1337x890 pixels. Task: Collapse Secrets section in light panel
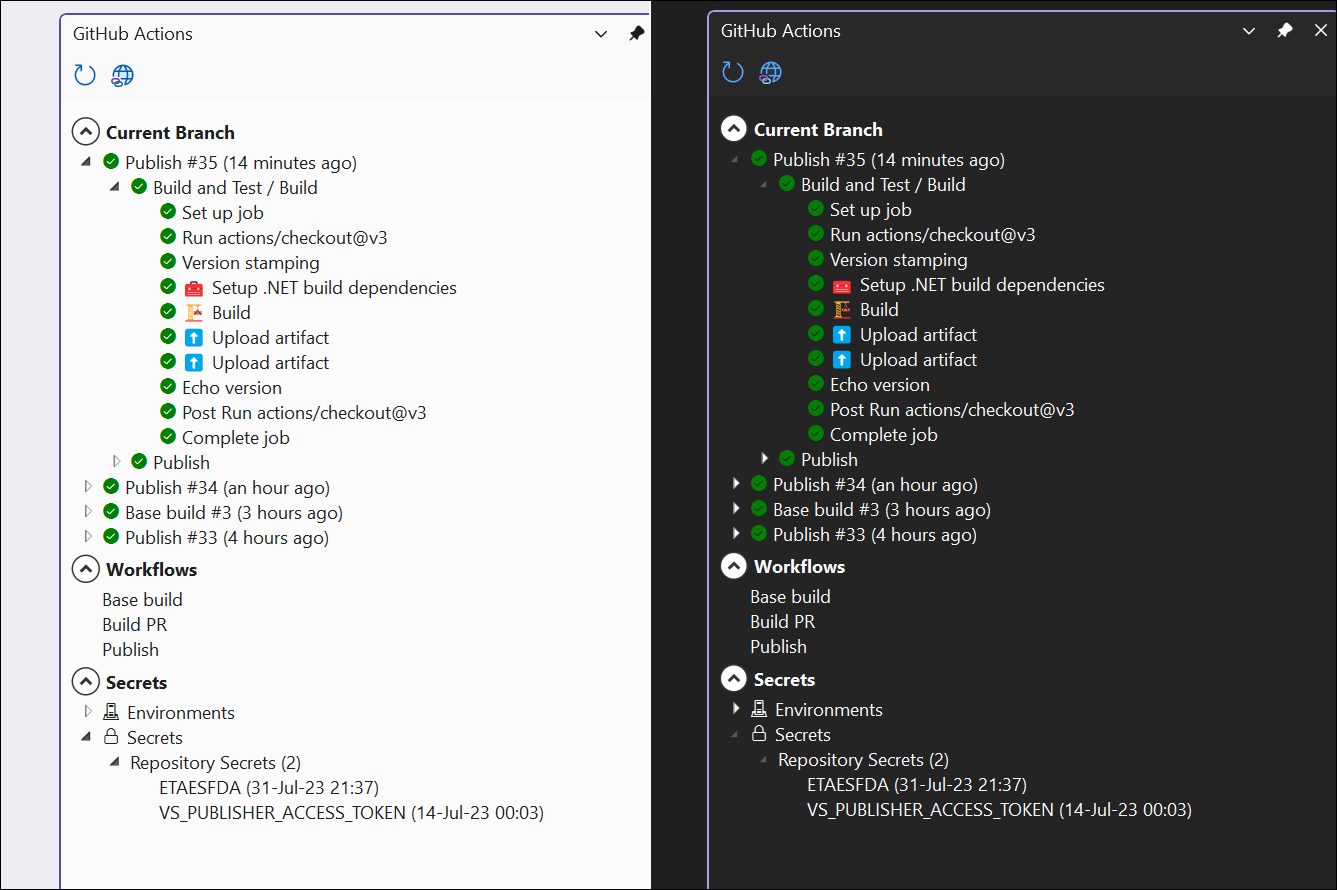(86, 682)
